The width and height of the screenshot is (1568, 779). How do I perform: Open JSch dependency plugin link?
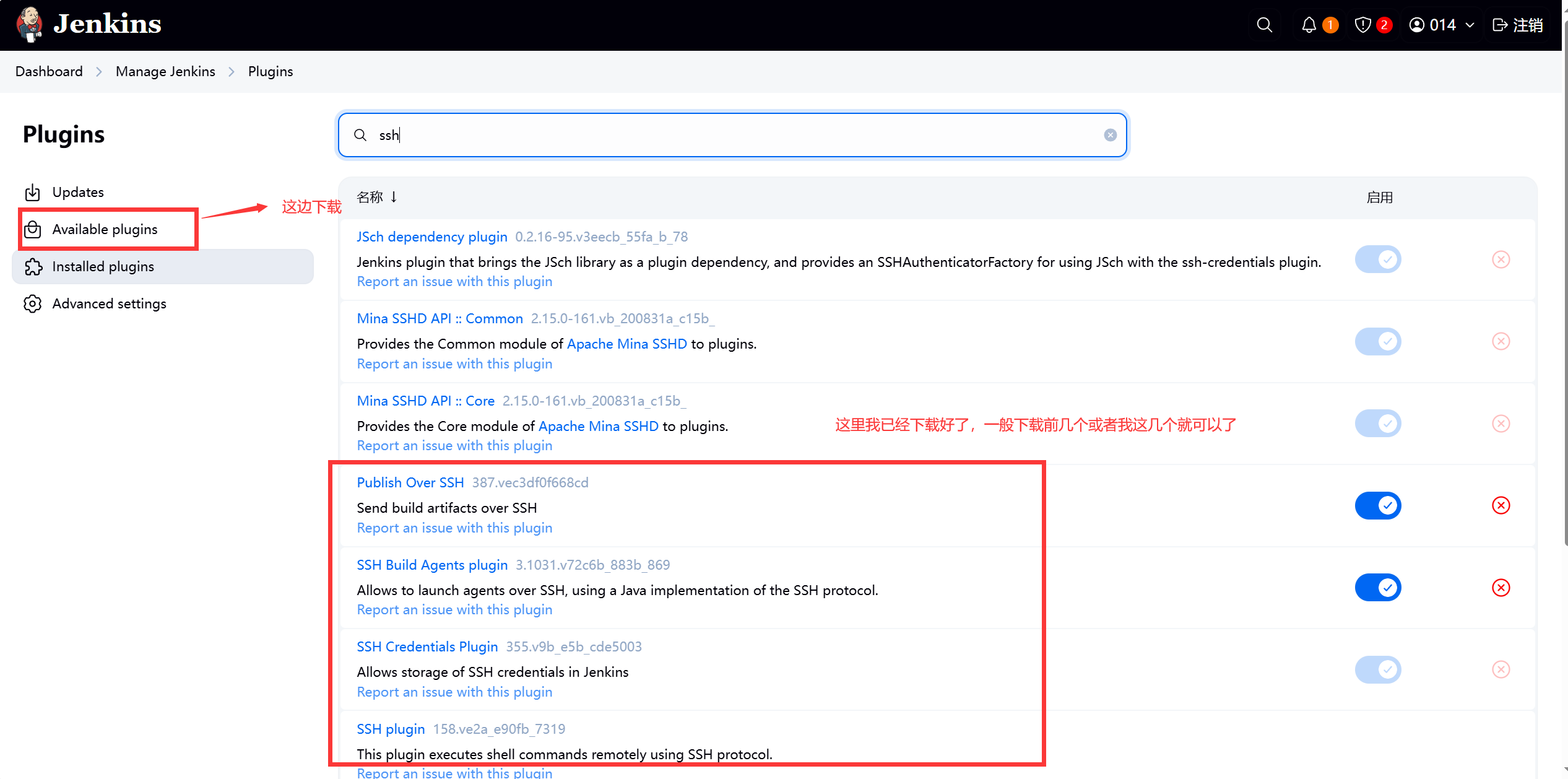tap(432, 237)
